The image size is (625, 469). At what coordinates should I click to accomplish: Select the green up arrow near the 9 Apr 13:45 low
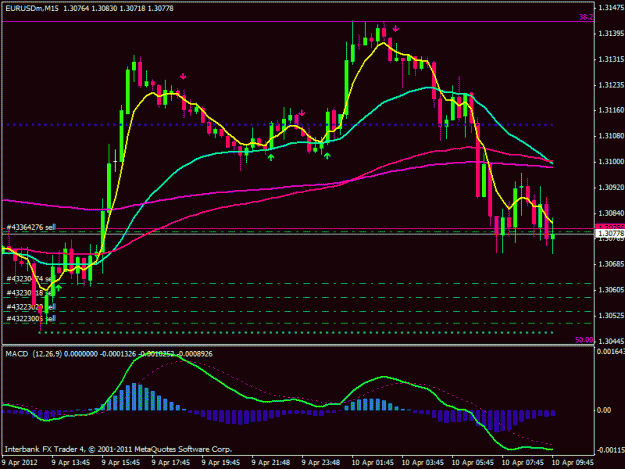[59, 288]
